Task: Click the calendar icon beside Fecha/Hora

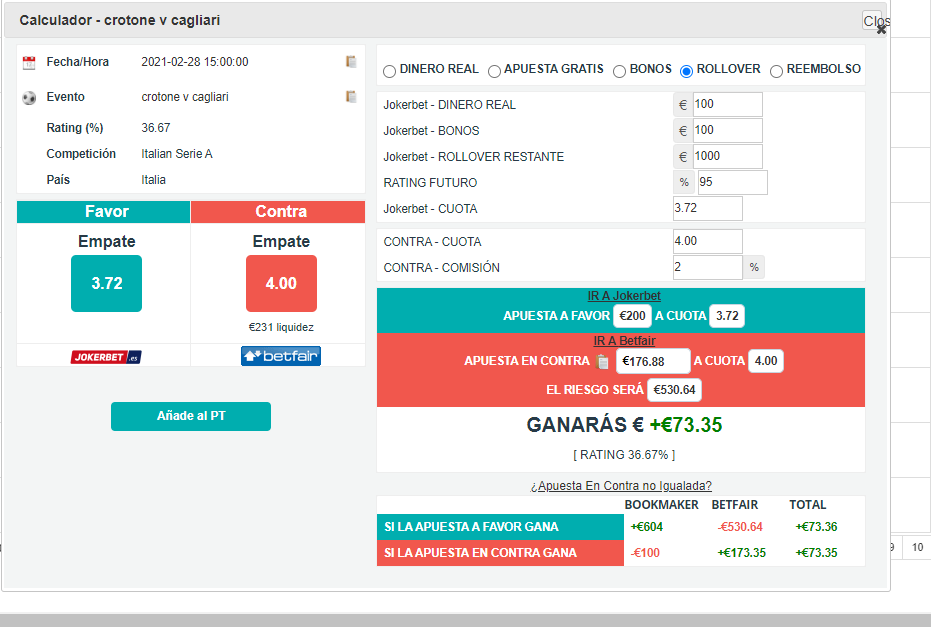Action: 28,62
